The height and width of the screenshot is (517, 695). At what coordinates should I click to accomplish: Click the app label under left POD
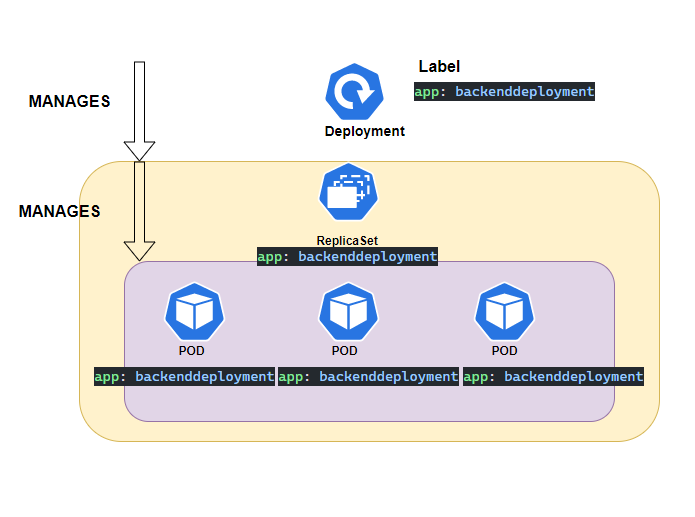pos(184,376)
